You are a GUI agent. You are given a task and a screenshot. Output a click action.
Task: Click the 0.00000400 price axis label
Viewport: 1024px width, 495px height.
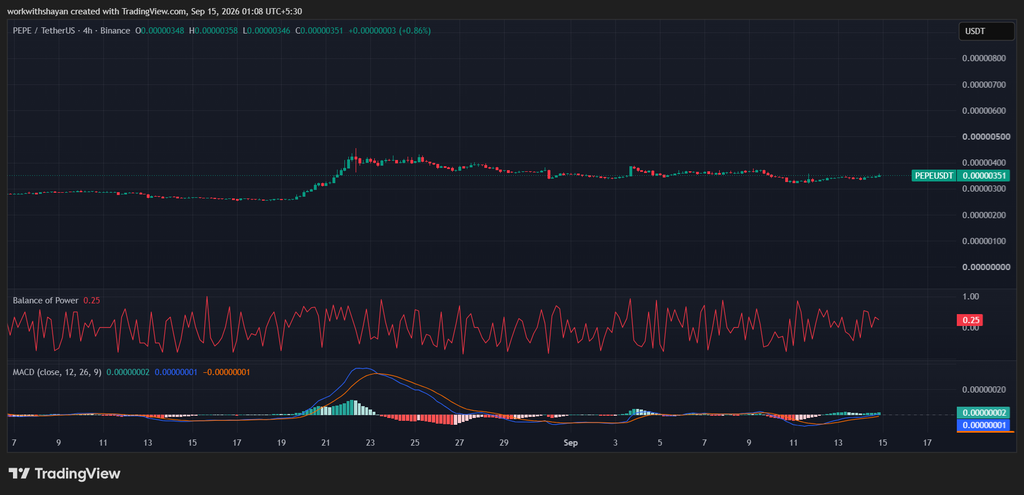984,163
